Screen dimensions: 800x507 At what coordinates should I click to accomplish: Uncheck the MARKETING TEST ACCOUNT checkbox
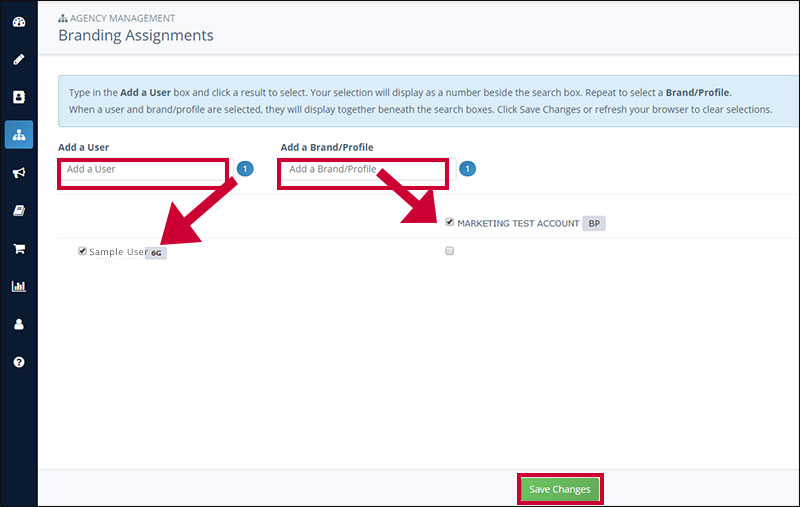(x=449, y=222)
